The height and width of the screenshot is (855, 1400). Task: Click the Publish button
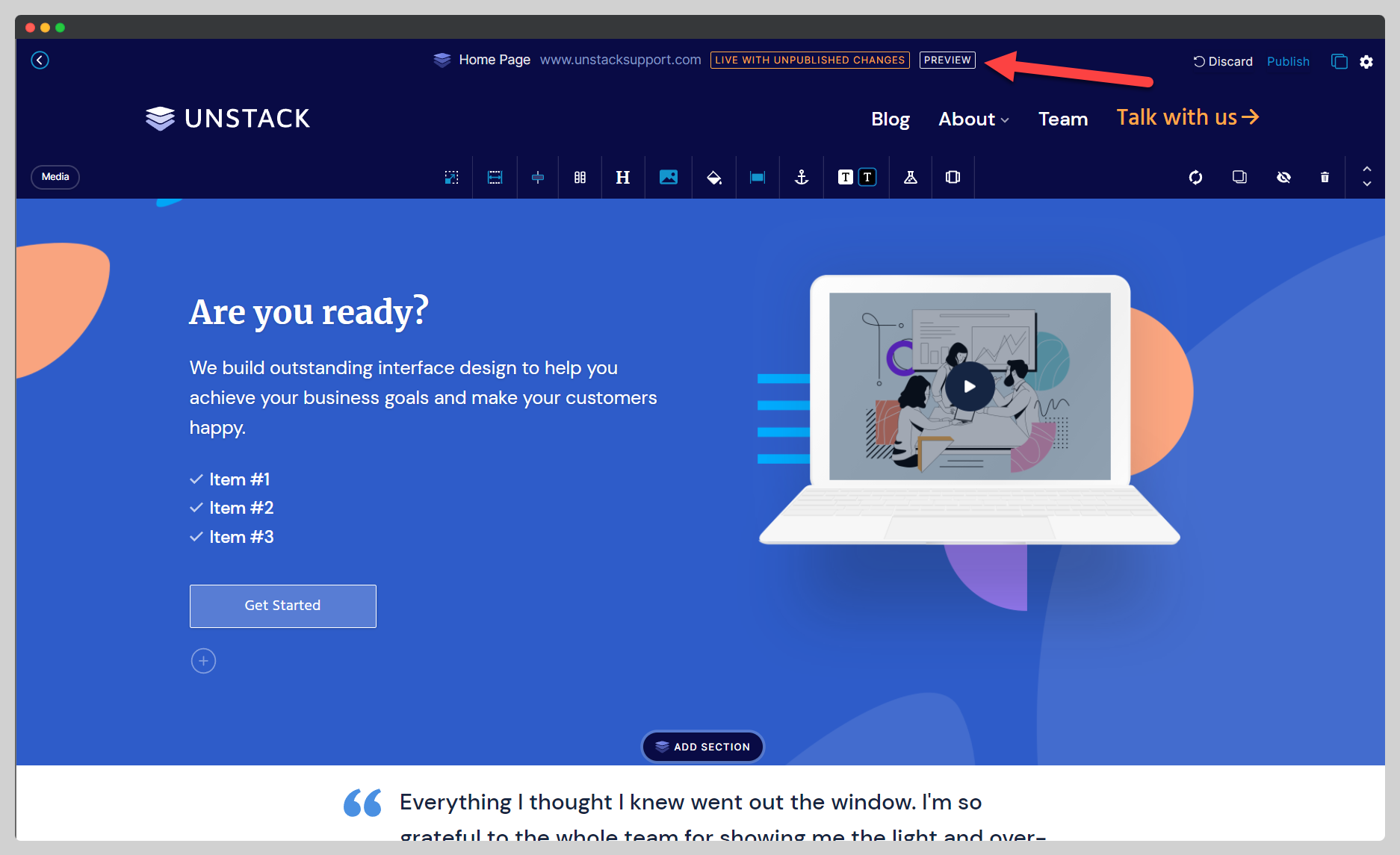pos(1288,61)
